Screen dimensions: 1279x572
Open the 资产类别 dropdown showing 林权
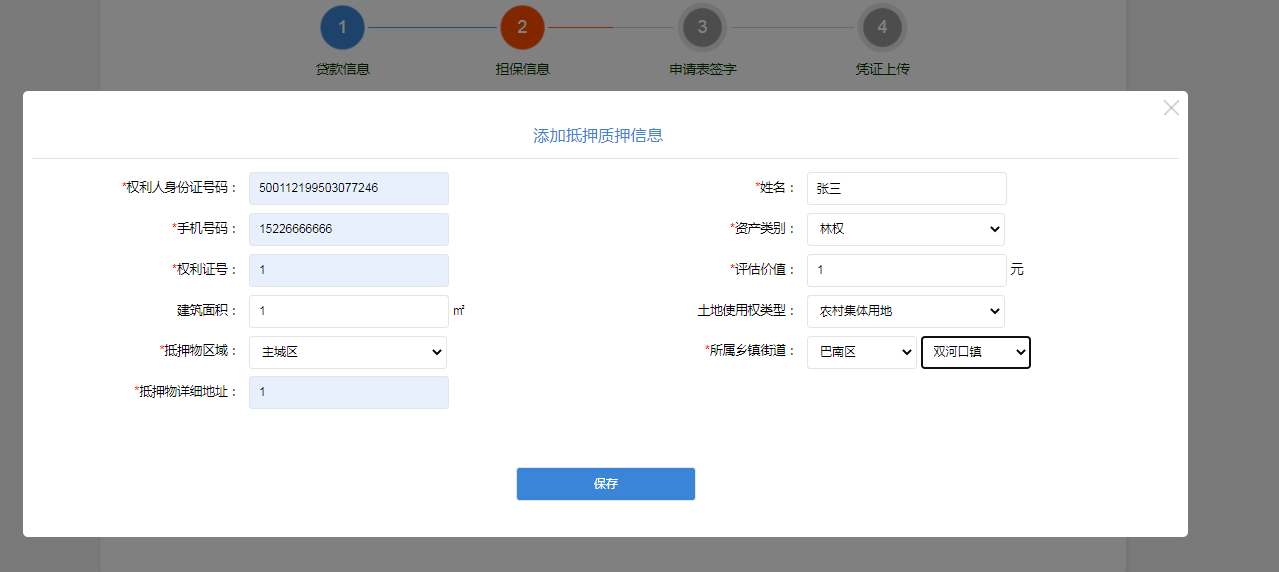(x=906, y=229)
